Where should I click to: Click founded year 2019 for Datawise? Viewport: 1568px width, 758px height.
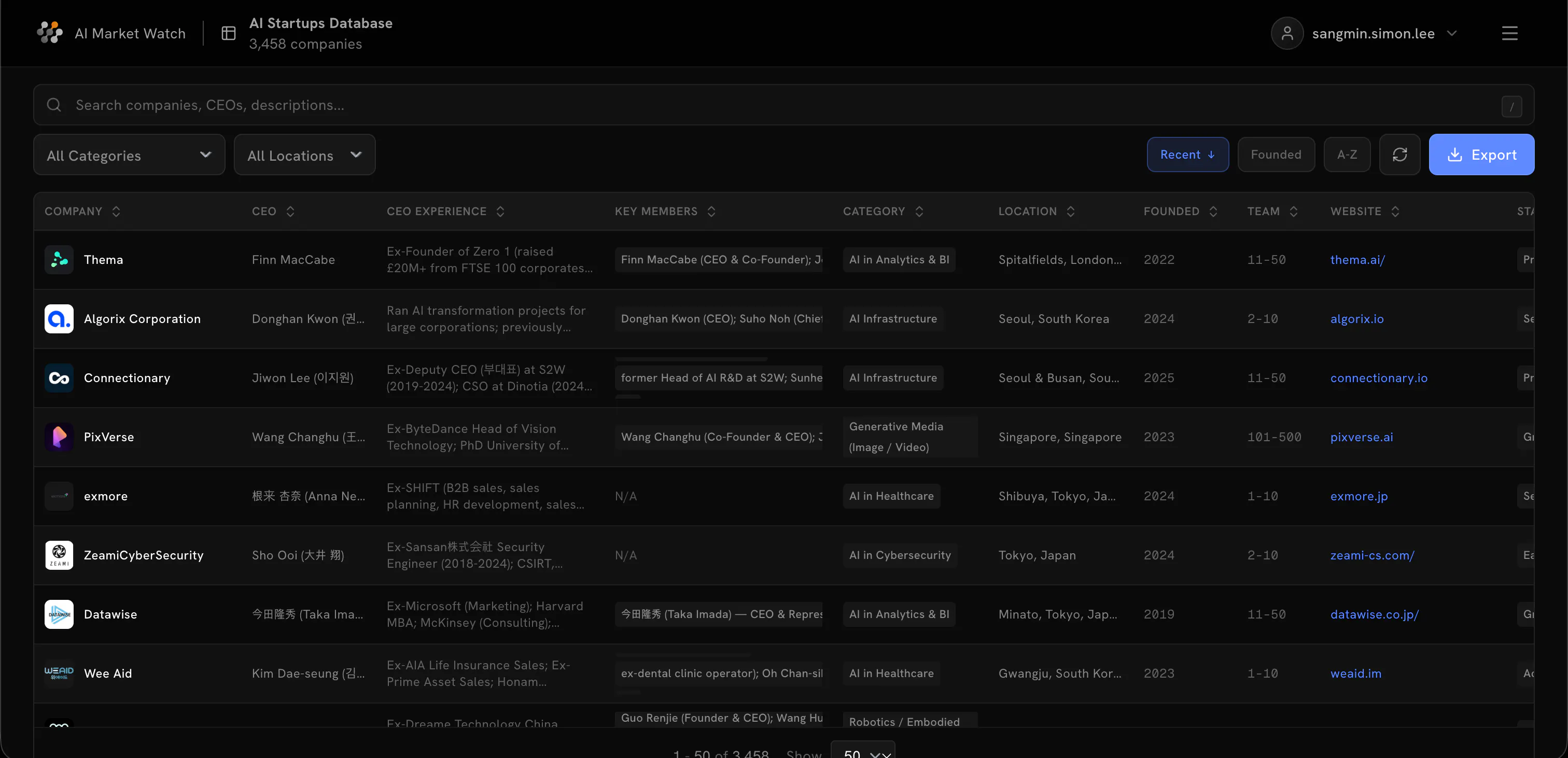[1159, 614]
